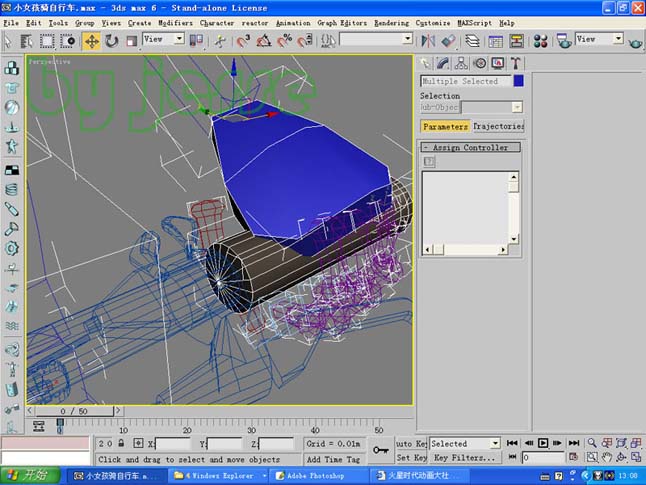Open the Utilities hammer panel

(x=515, y=63)
